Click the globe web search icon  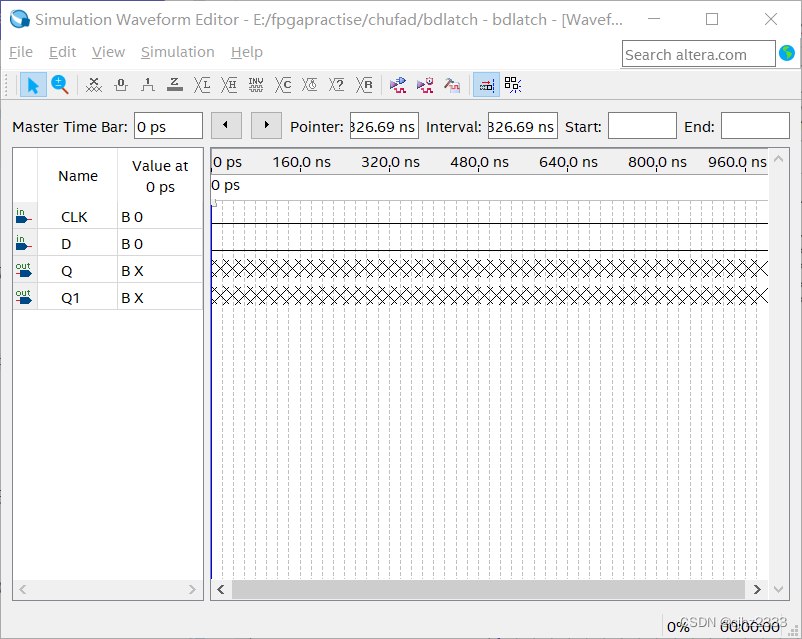point(787,53)
